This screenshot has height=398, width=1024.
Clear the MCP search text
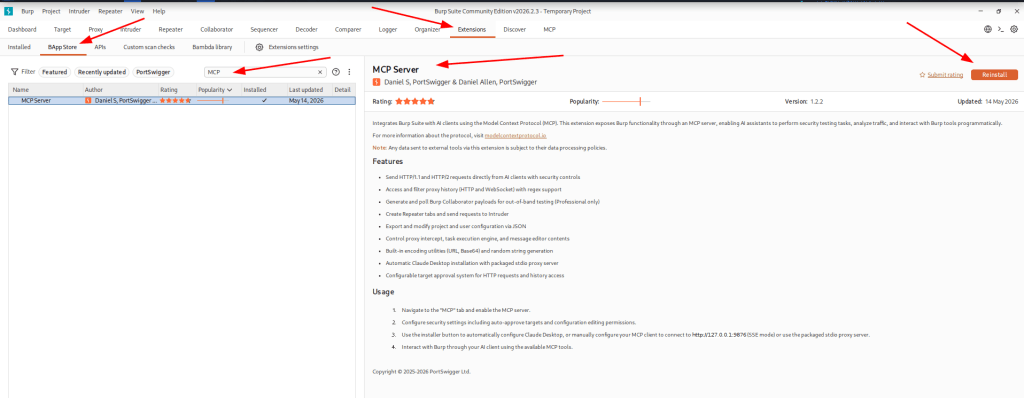pyautogui.click(x=320, y=72)
